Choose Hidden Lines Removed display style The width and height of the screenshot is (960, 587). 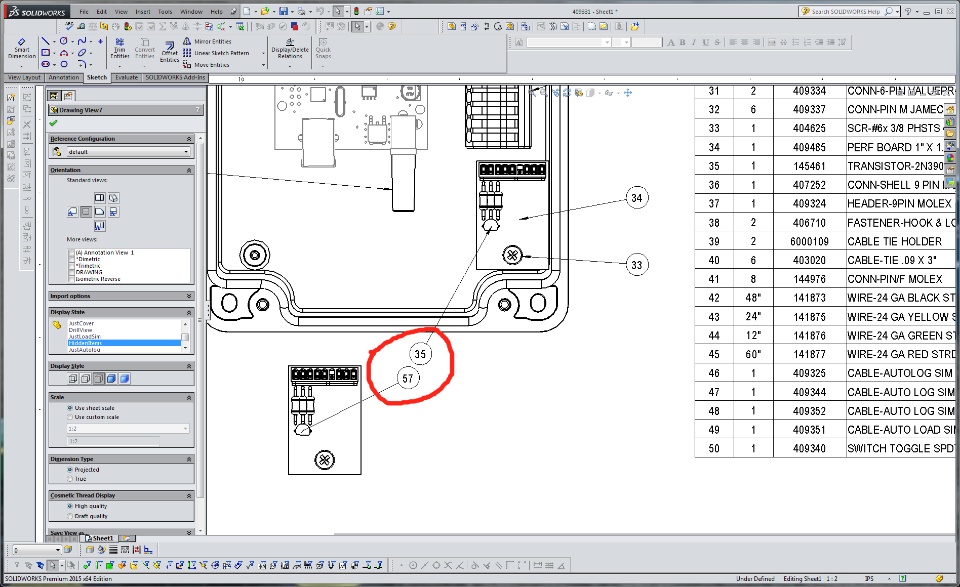[99, 379]
